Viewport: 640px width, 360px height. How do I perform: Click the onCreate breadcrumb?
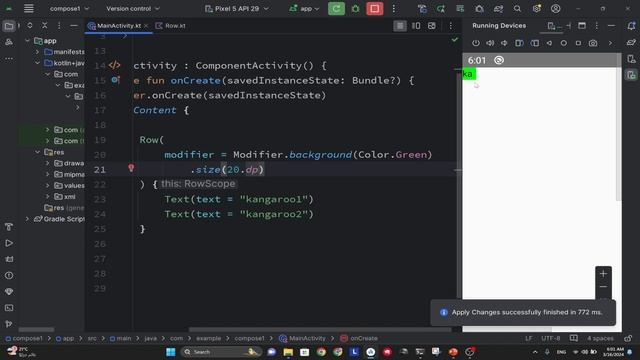coord(359,338)
